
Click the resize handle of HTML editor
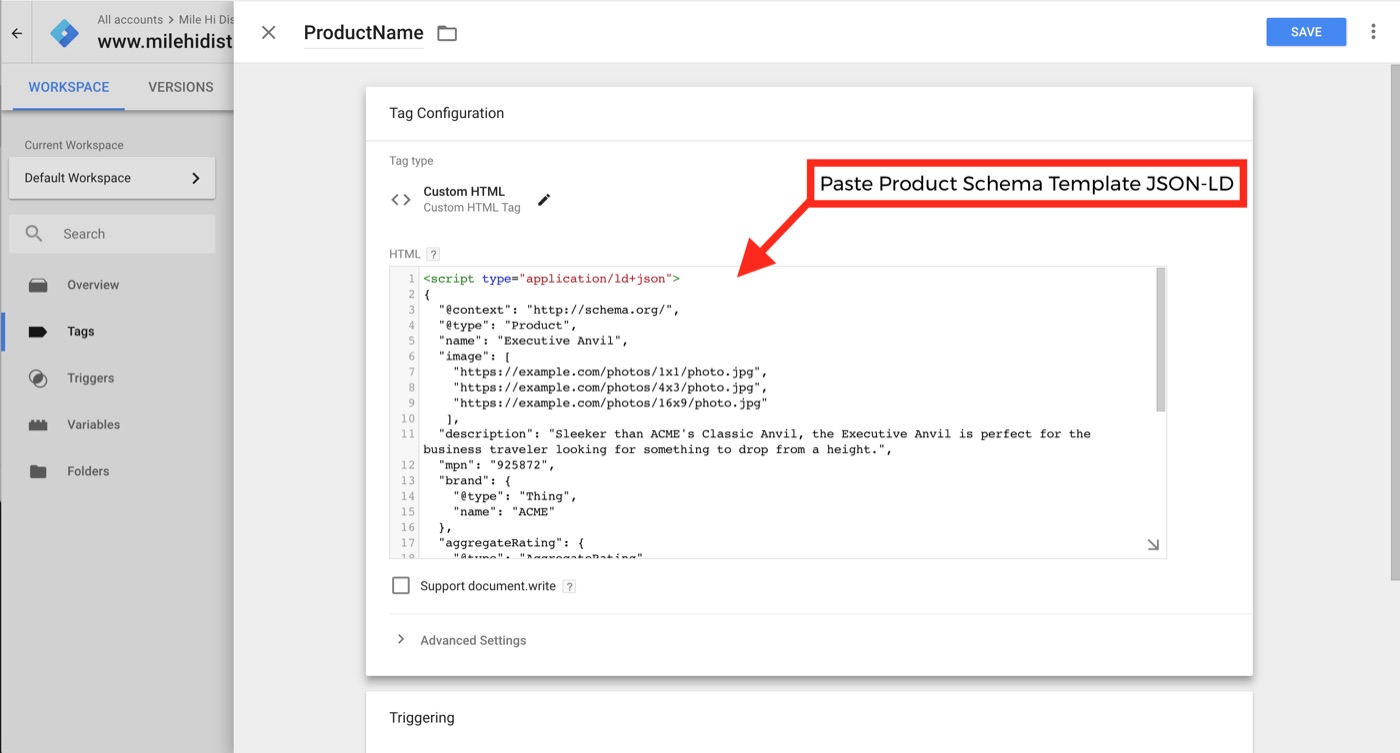coord(1153,544)
